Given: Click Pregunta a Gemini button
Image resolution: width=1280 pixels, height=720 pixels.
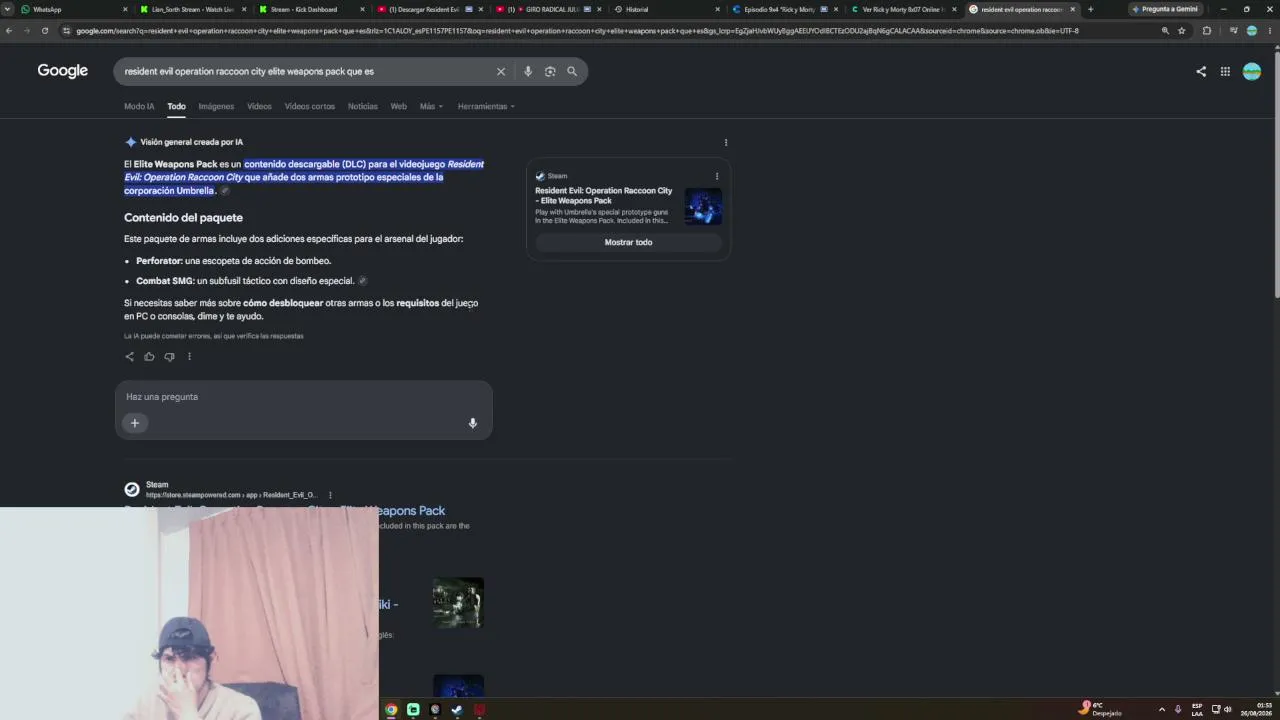Looking at the screenshot, I should pos(1165,9).
